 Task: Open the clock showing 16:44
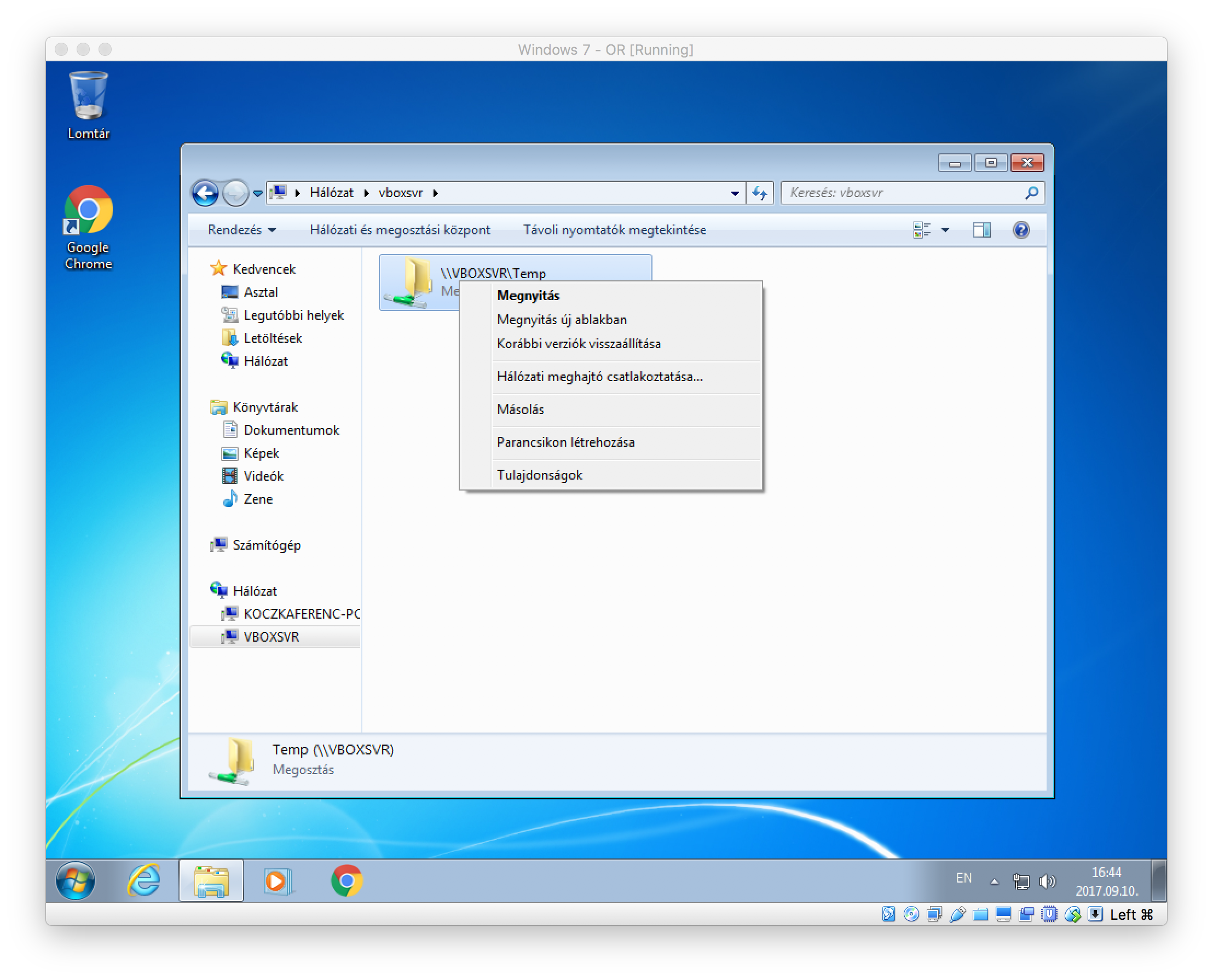click(x=1107, y=883)
